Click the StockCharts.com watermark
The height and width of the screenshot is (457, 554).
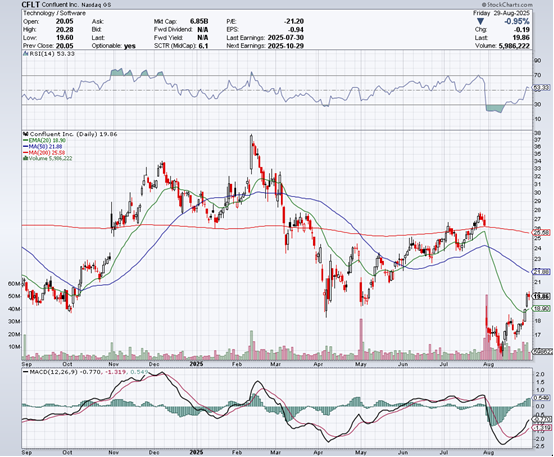point(509,5)
